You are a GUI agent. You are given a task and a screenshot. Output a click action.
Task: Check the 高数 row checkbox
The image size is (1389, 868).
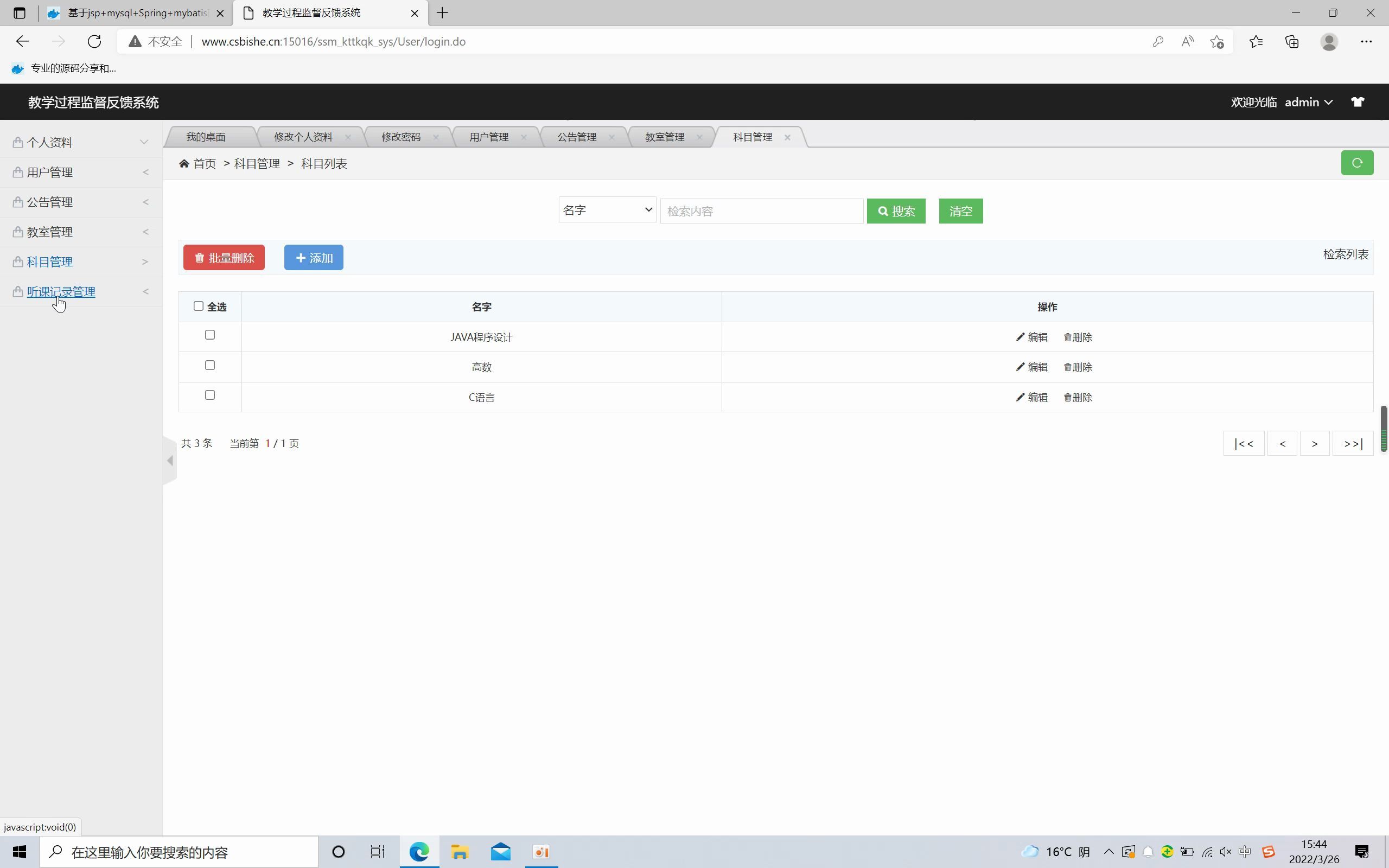210,365
